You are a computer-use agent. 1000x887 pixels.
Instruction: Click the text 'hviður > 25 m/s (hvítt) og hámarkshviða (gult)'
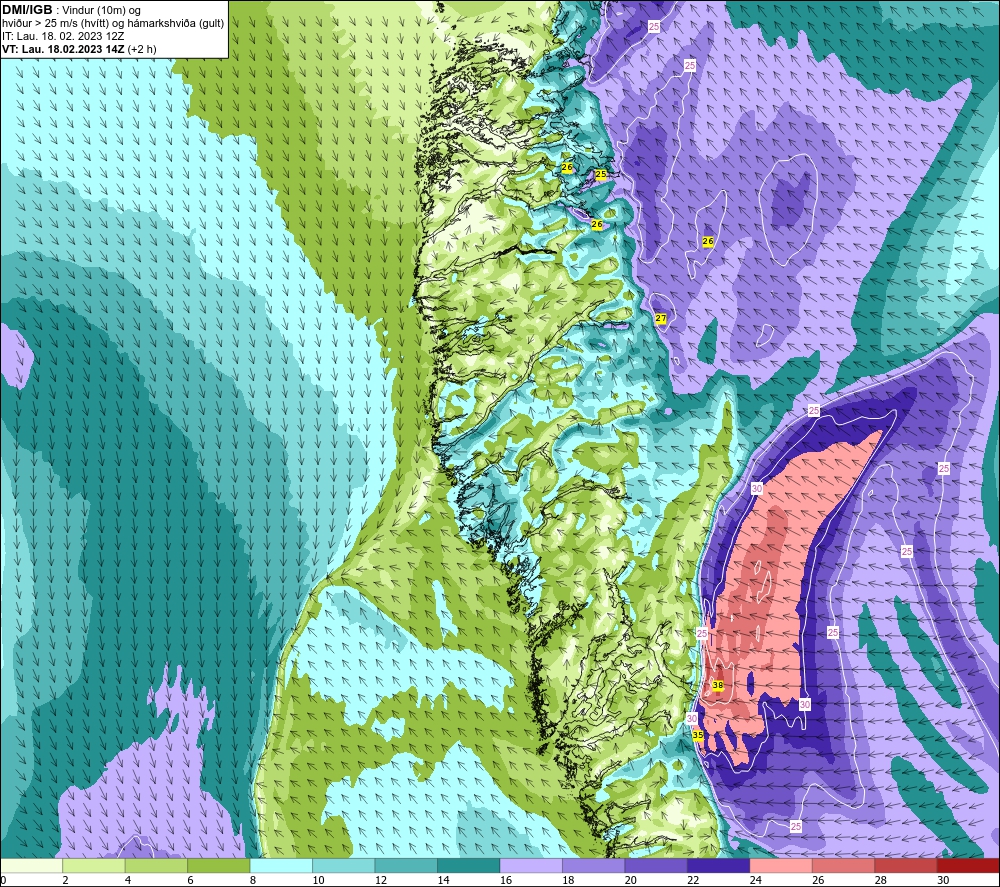tap(113, 24)
